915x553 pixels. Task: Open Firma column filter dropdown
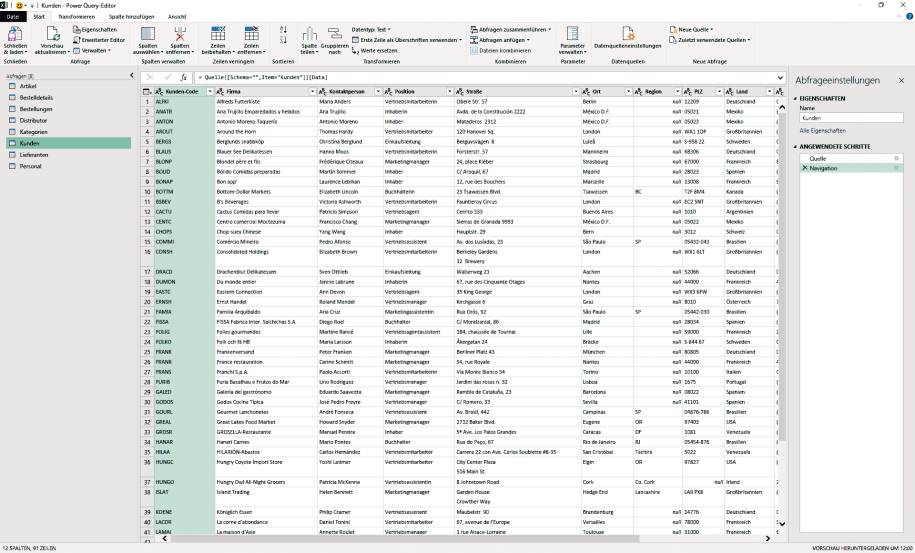click(312, 92)
